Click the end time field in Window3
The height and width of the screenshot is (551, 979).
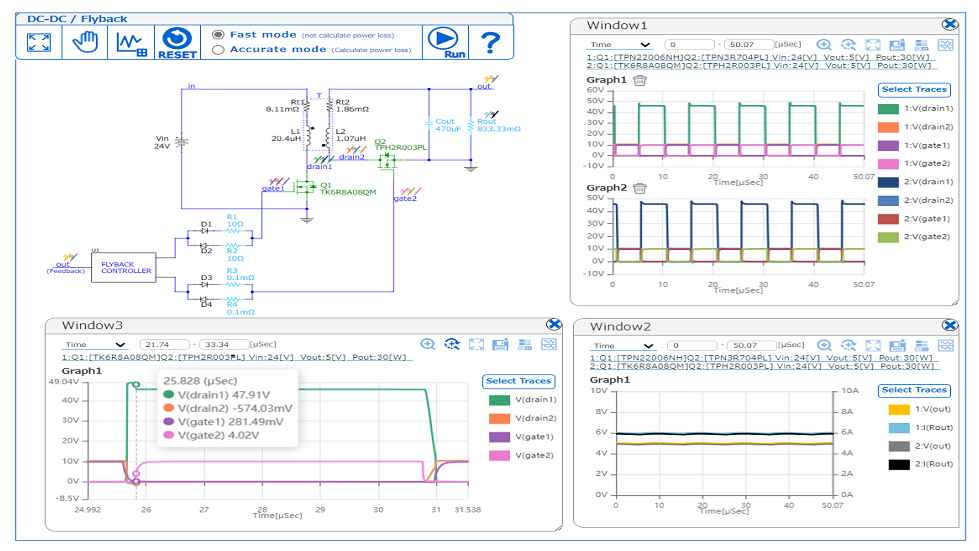pos(221,344)
